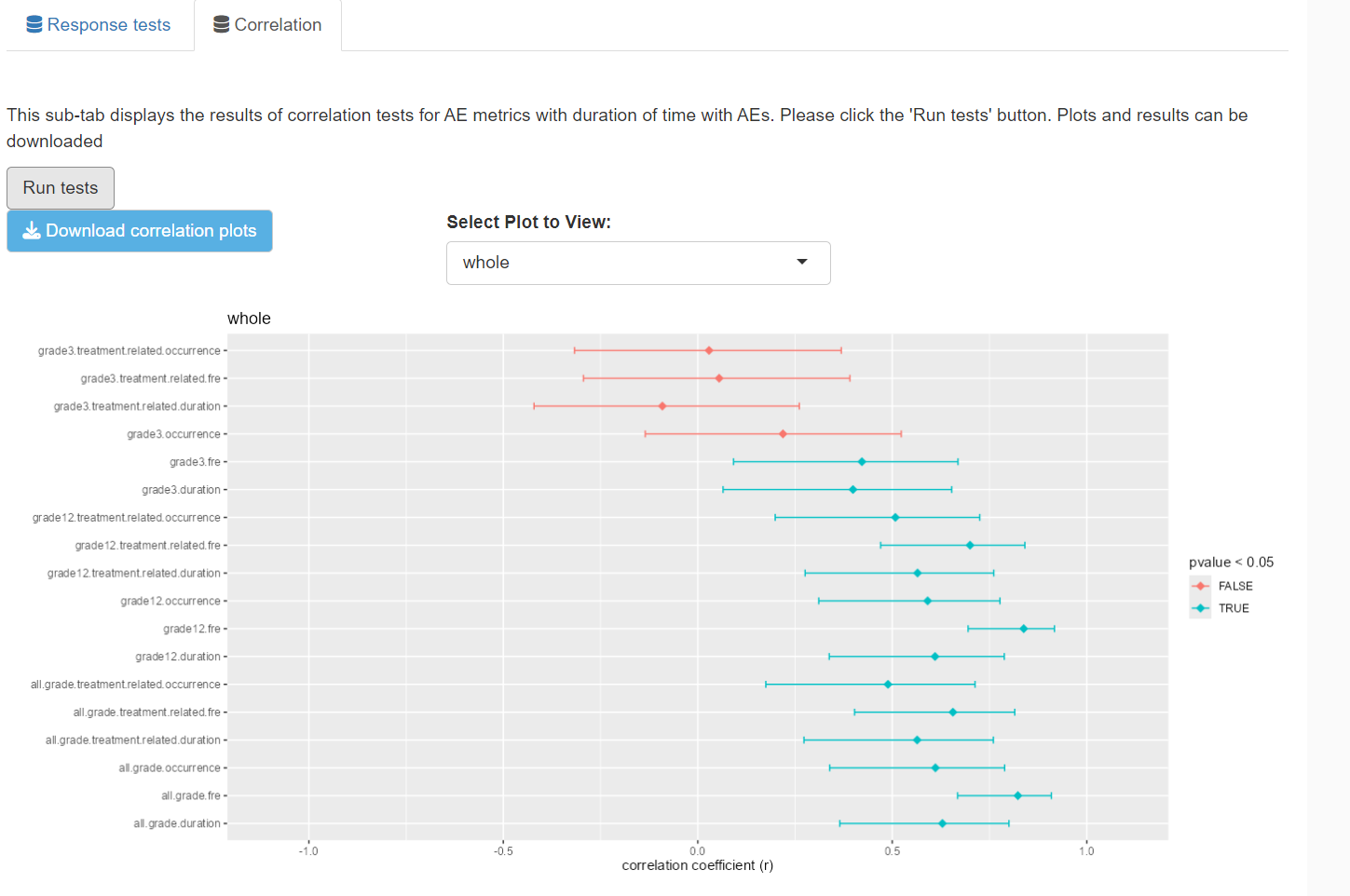Screen dimensions: 1350x896
Task: Switch to the Correlation tab
Action: 267,24
